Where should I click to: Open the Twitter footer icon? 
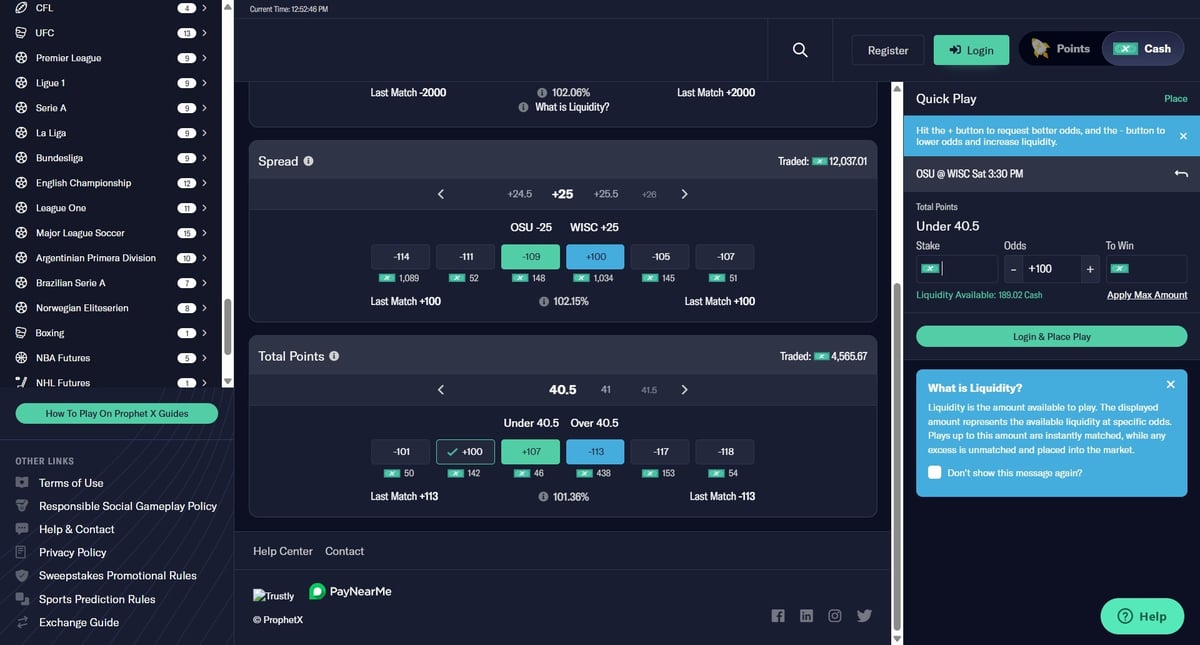[864, 616]
